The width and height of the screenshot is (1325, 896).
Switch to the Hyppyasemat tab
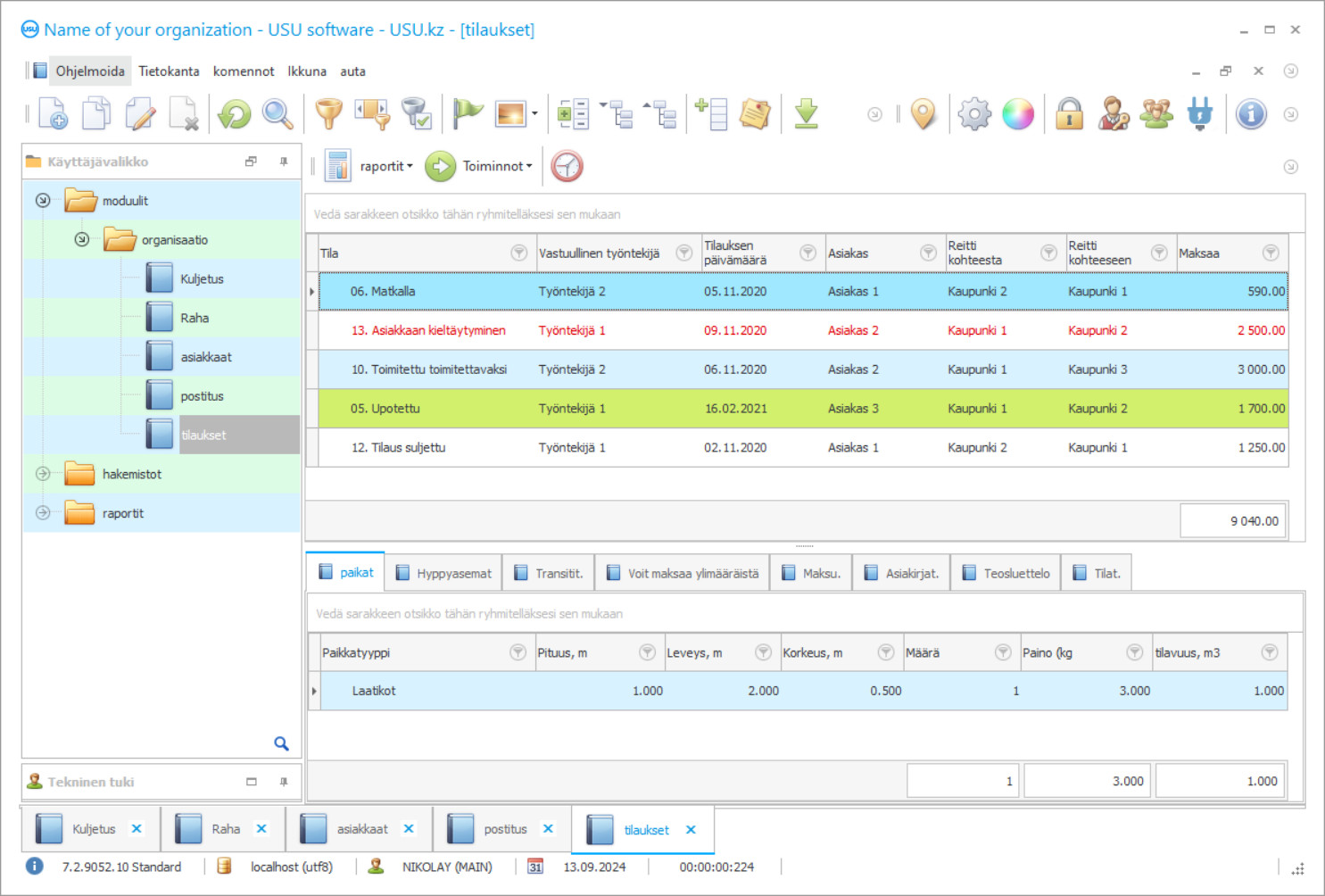pyautogui.click(x=444, y=574)
